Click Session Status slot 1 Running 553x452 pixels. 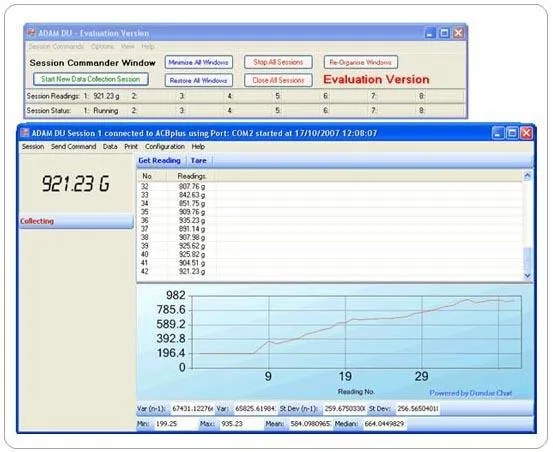pyautogui.click(x=105, y=111)
